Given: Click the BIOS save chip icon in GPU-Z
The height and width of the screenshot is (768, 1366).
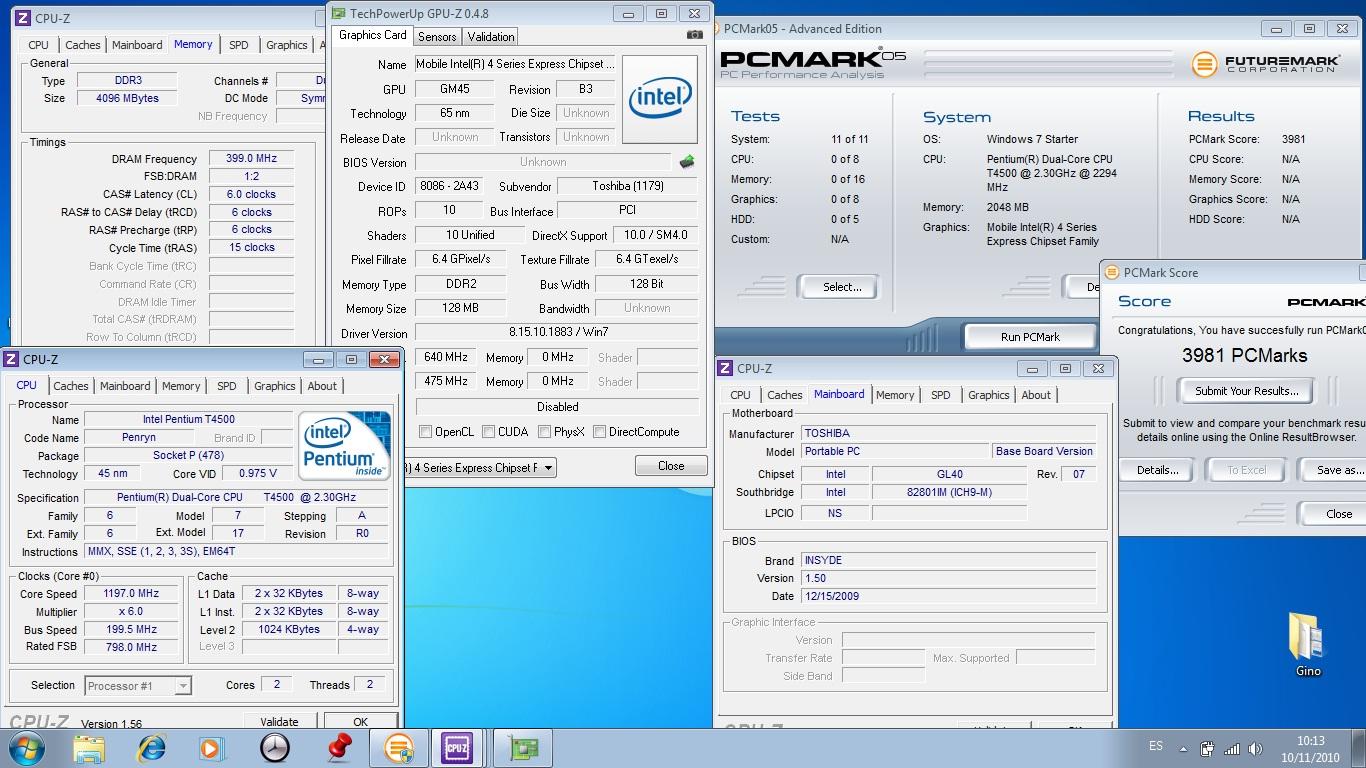Looking at the screenshot, I should (686, 161).
